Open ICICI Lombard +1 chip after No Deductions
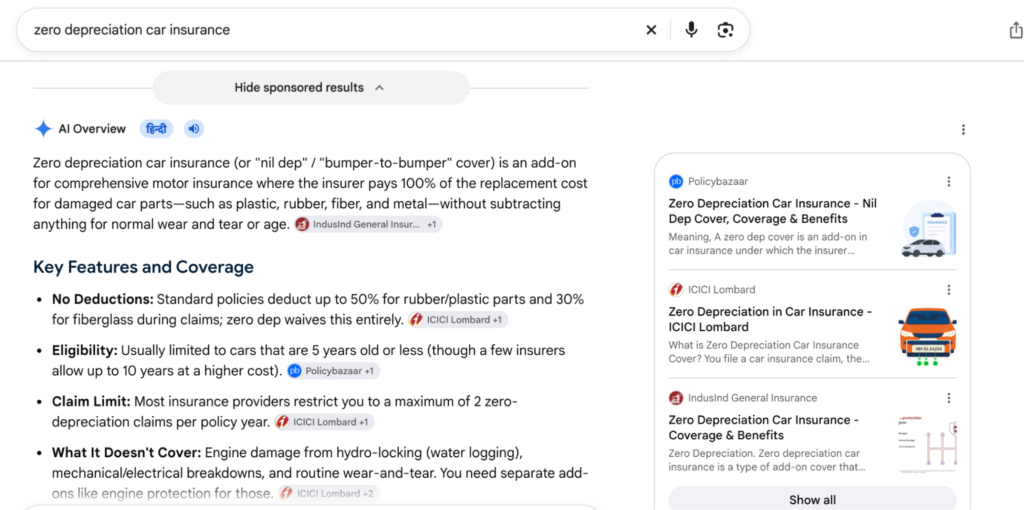Screen dimensions: 1024x510 coord(458,320)
